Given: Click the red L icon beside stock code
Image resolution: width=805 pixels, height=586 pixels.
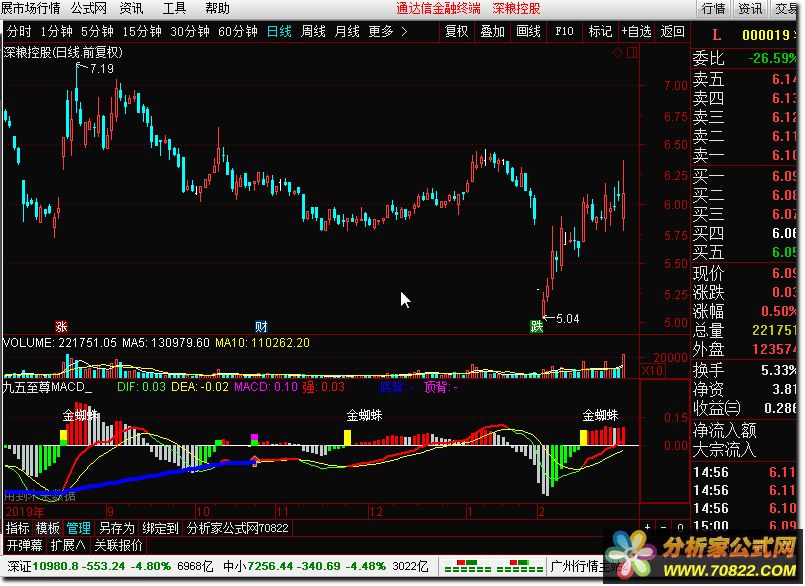Looking at the screenshot, I should point(717,35).
